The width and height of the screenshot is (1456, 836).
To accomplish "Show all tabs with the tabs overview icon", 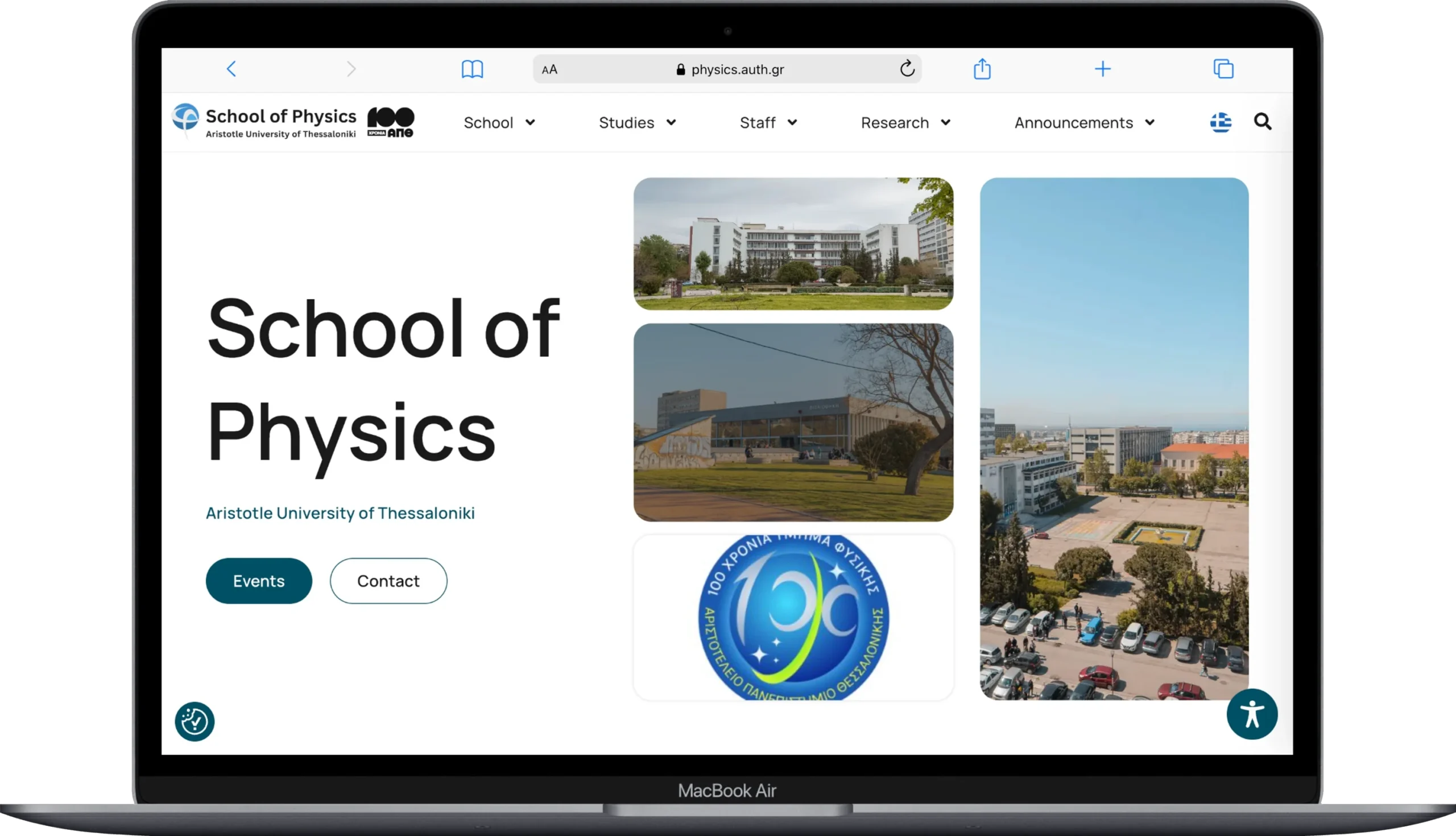I will coord(1223,69).
